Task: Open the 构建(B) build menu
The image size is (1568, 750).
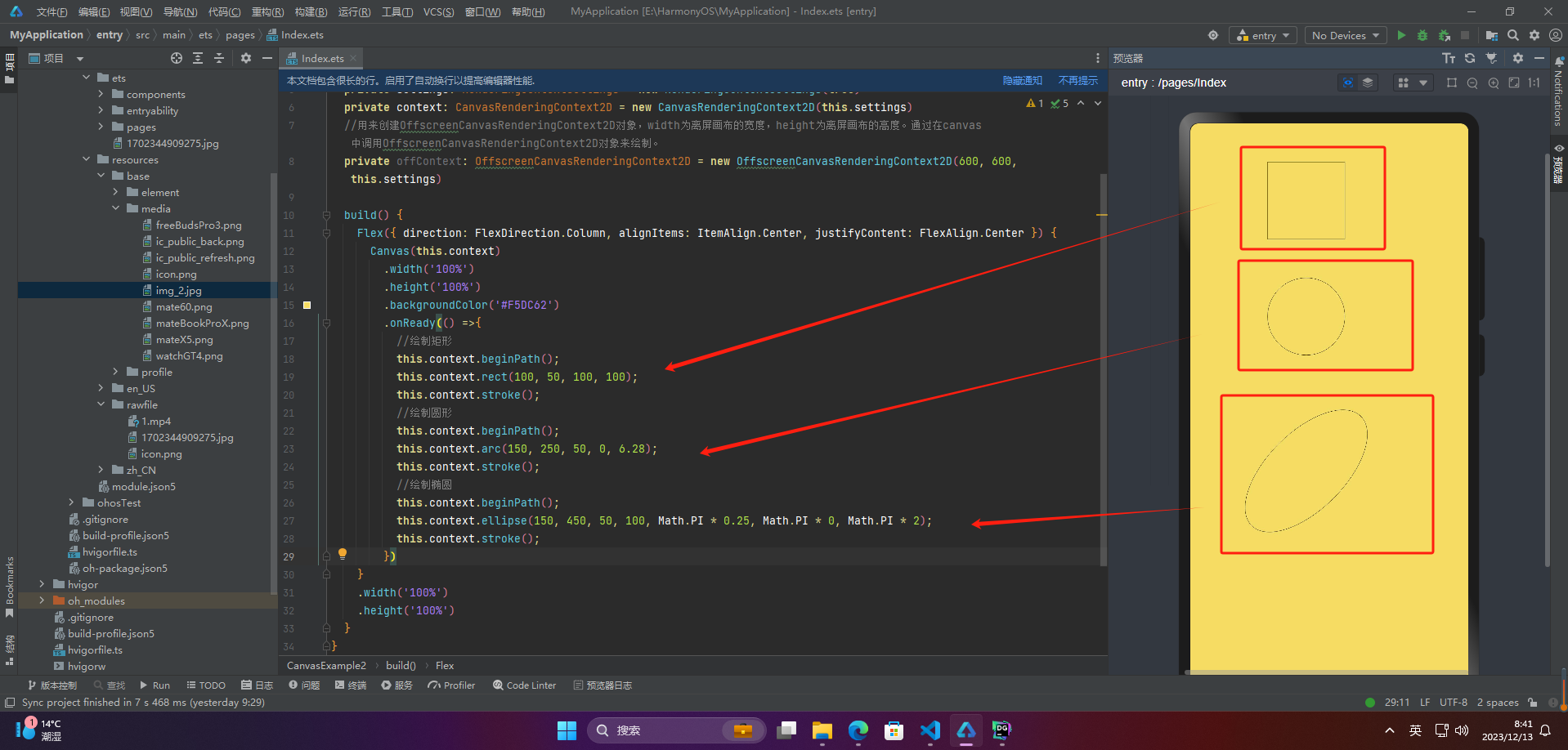Action: tap(311, 11)
